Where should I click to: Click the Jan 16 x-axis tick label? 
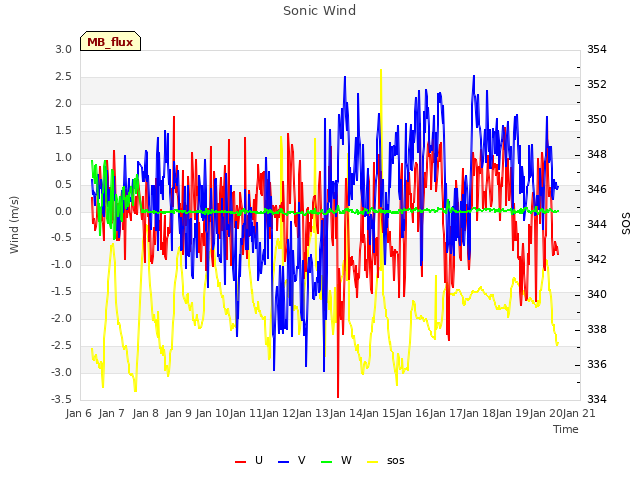pyautogui.click(x=412, y=413)
